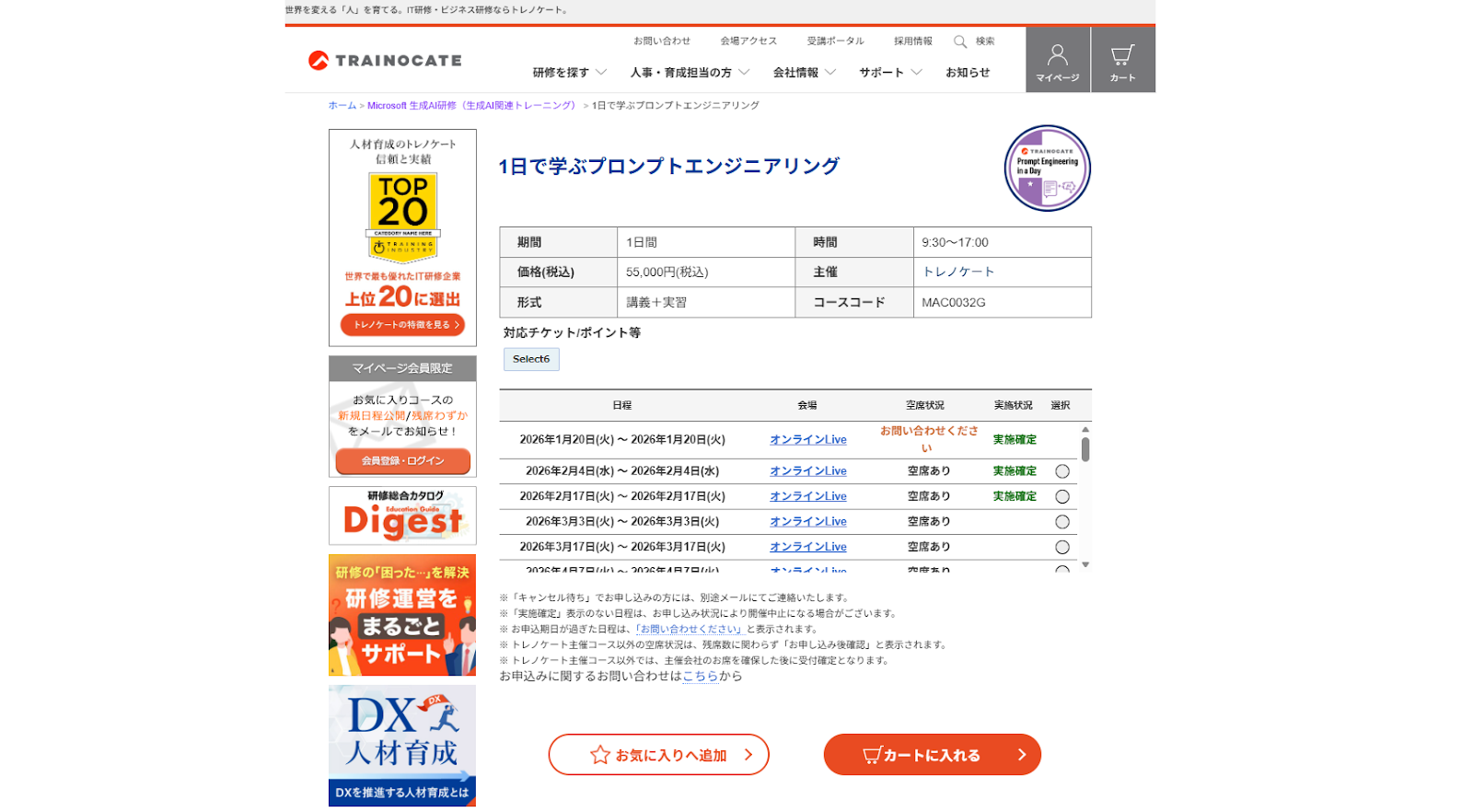Open the 採用情報 header link

[912, 41]
